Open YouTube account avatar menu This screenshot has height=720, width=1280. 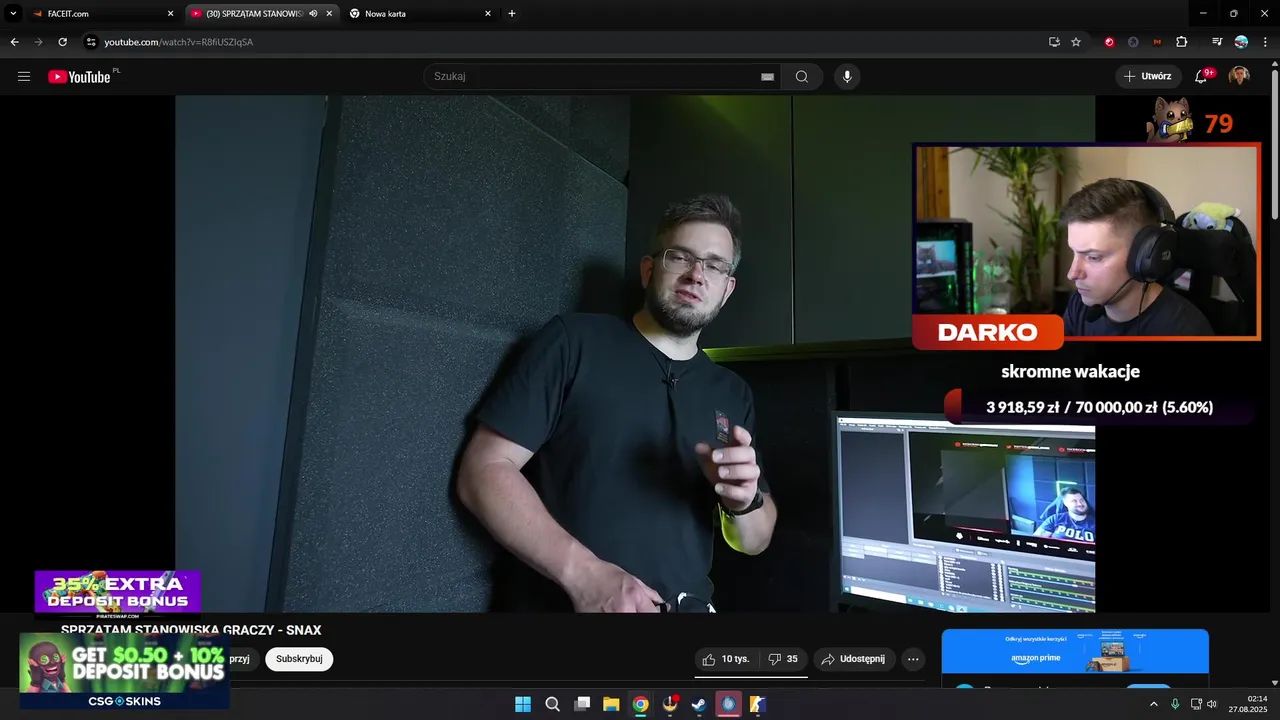pyautogui.click(x=1239, y=76)
